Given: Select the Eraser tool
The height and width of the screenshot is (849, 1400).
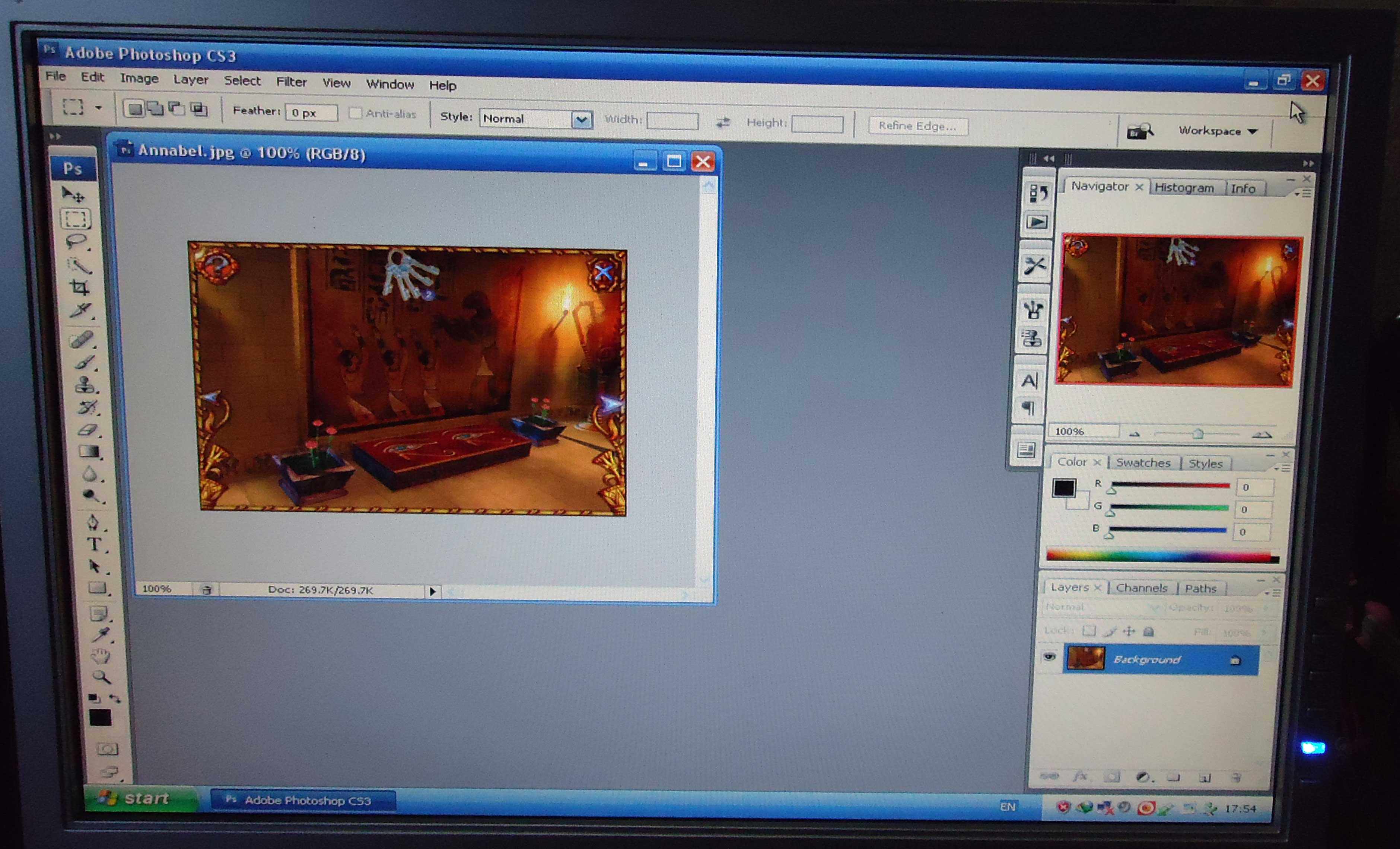Looking at the screenshot, I should [x=87, y=430].
